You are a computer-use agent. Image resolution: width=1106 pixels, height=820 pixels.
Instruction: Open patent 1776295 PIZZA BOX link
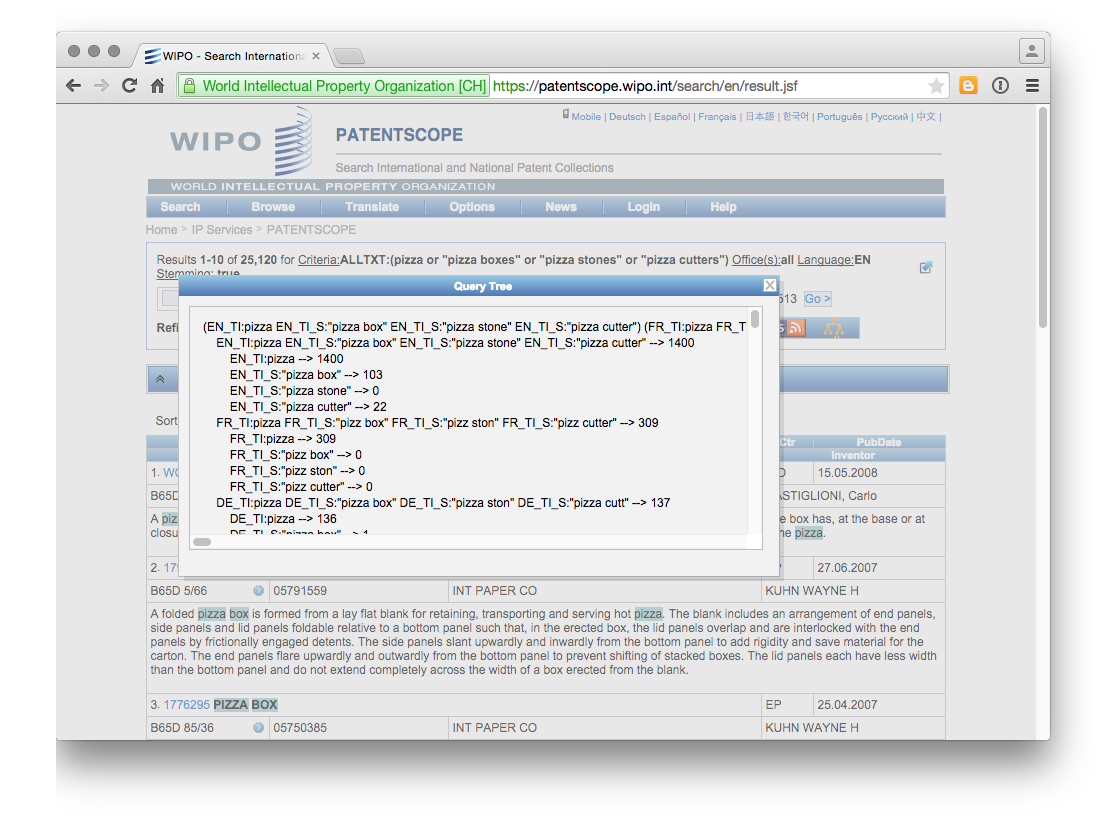pos(220,704)
